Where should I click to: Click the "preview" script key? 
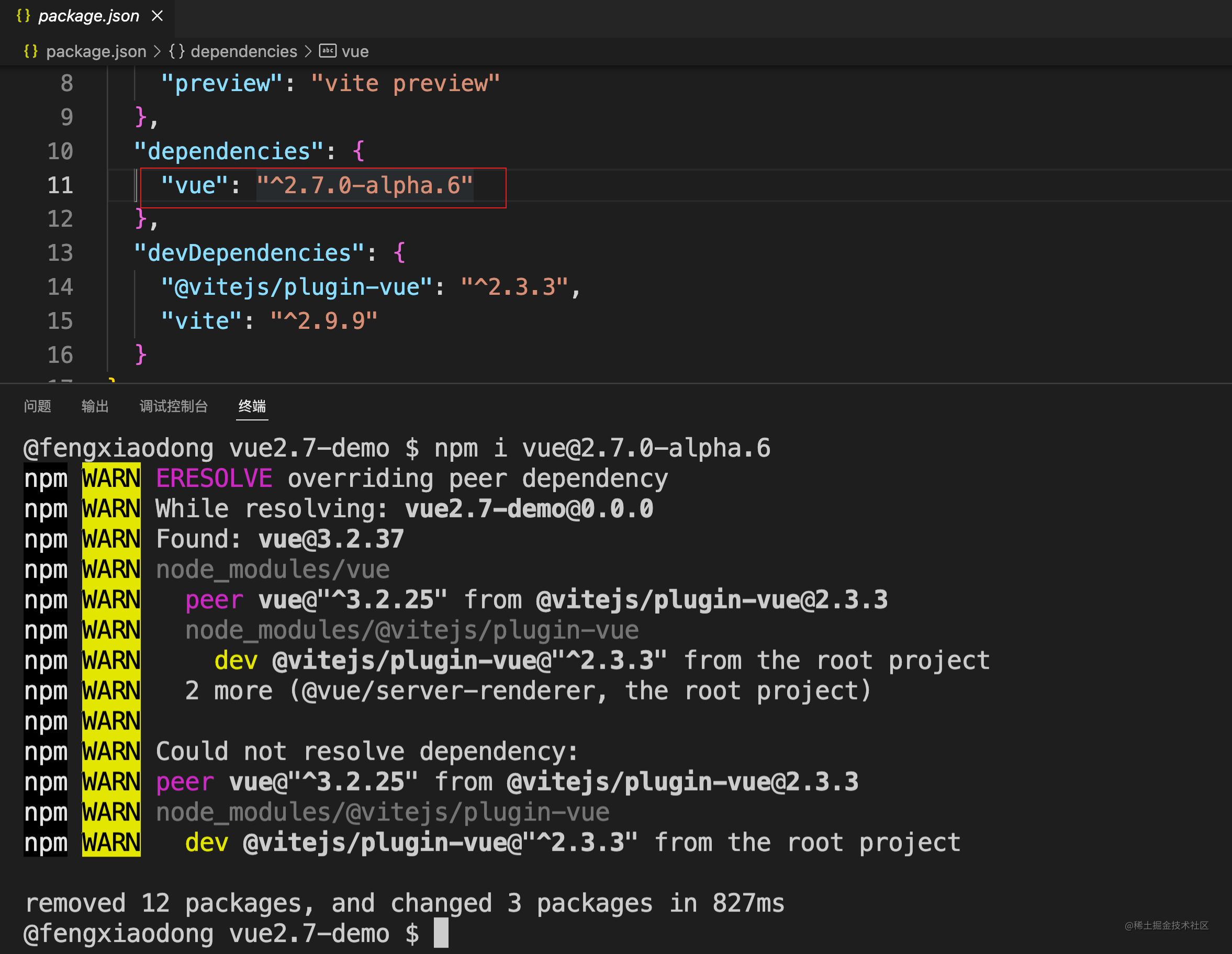222,84
